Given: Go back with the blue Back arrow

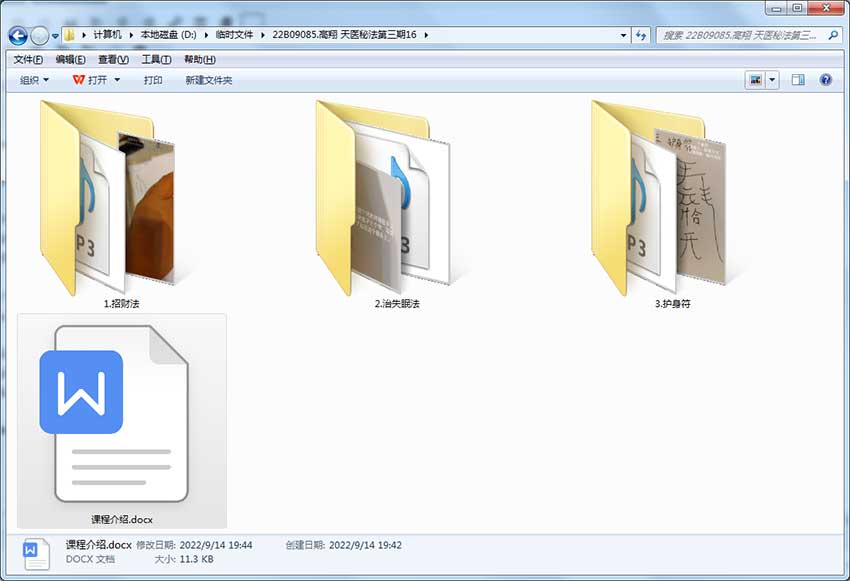Looking at the screenshot, I should tap(18, 36).
